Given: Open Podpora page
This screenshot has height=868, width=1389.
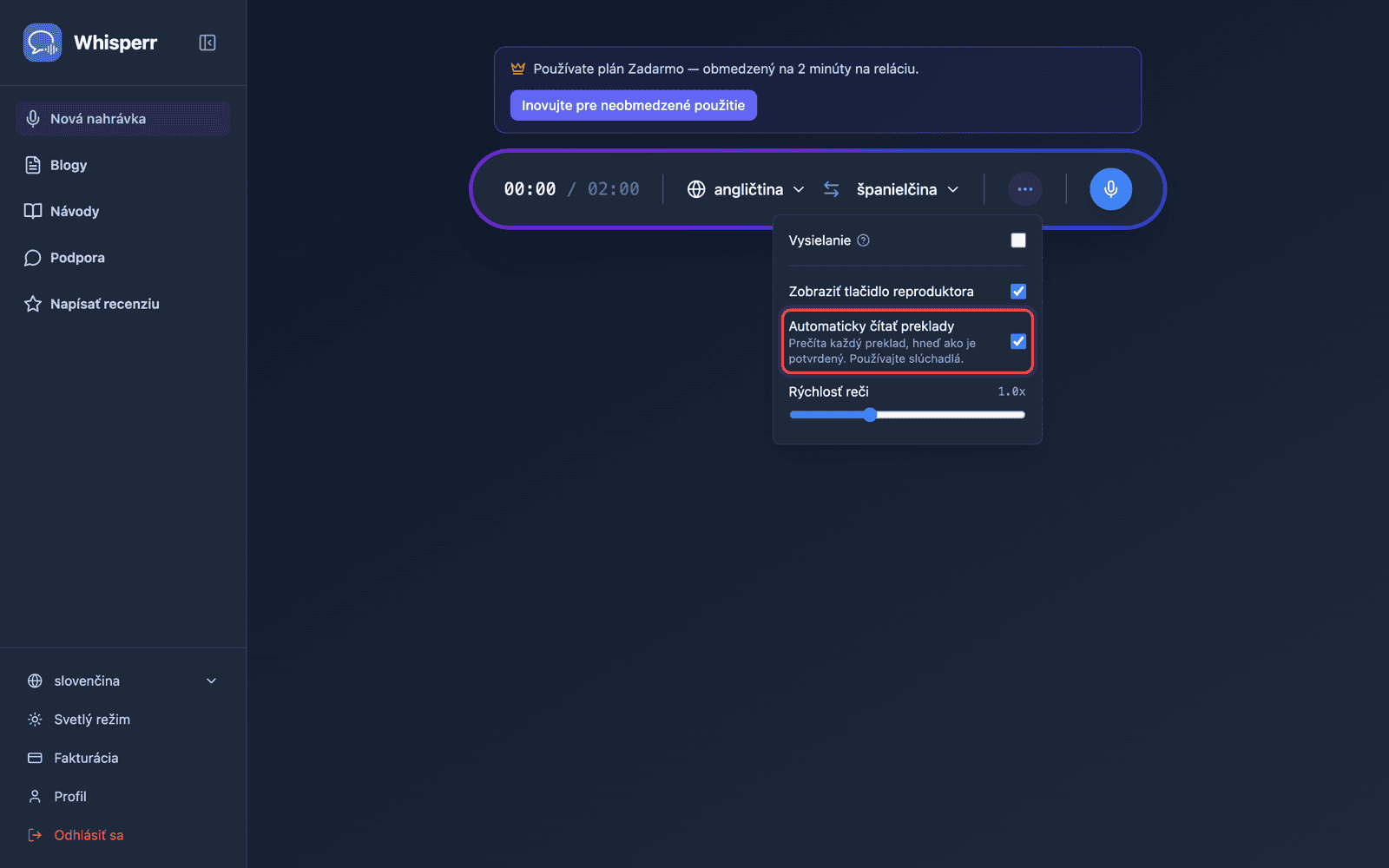Looking at the screenshot, I should [122, 258].
